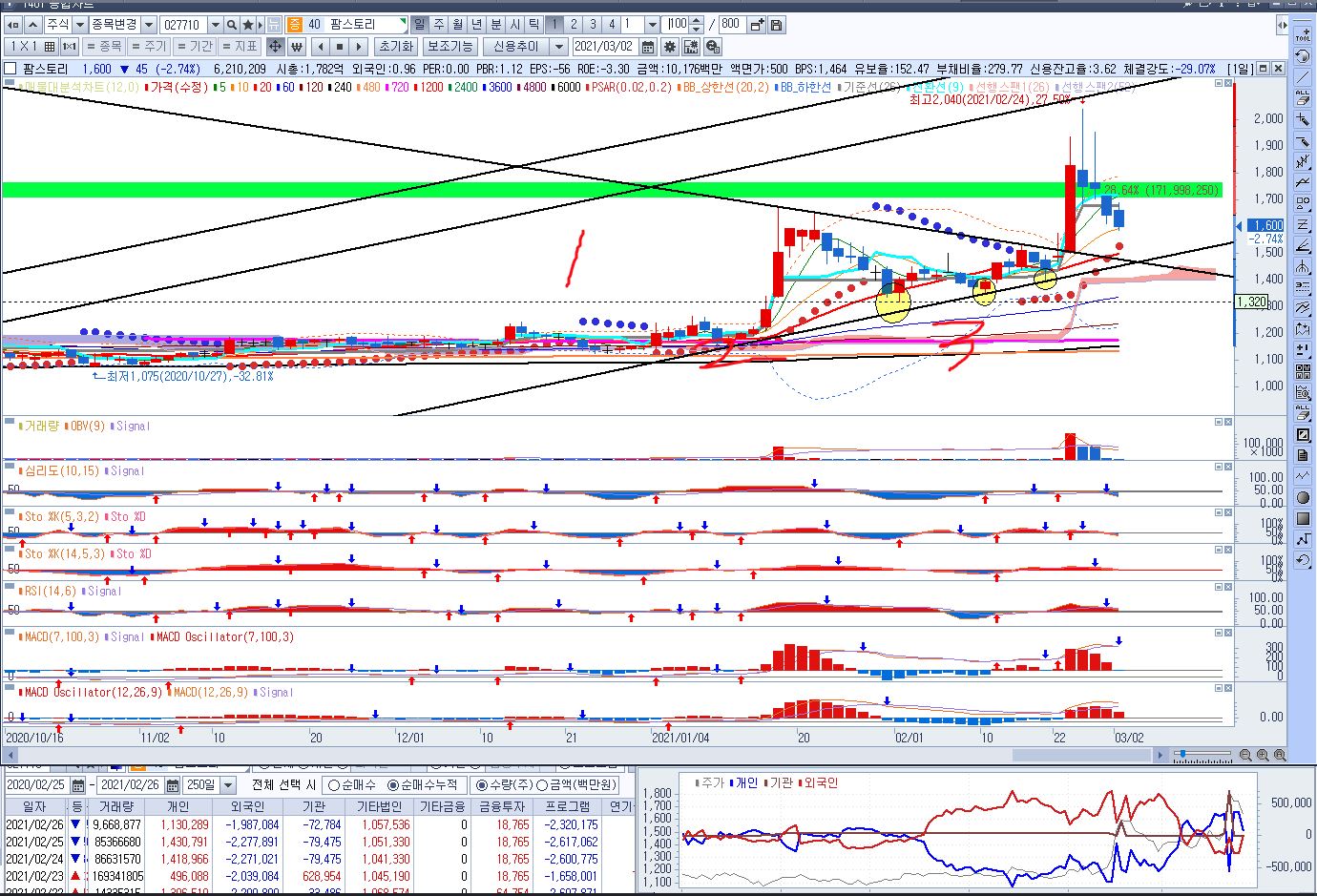Click the favorites star icon
Viewport: 1317px width, 896px height.
point(249,25)
